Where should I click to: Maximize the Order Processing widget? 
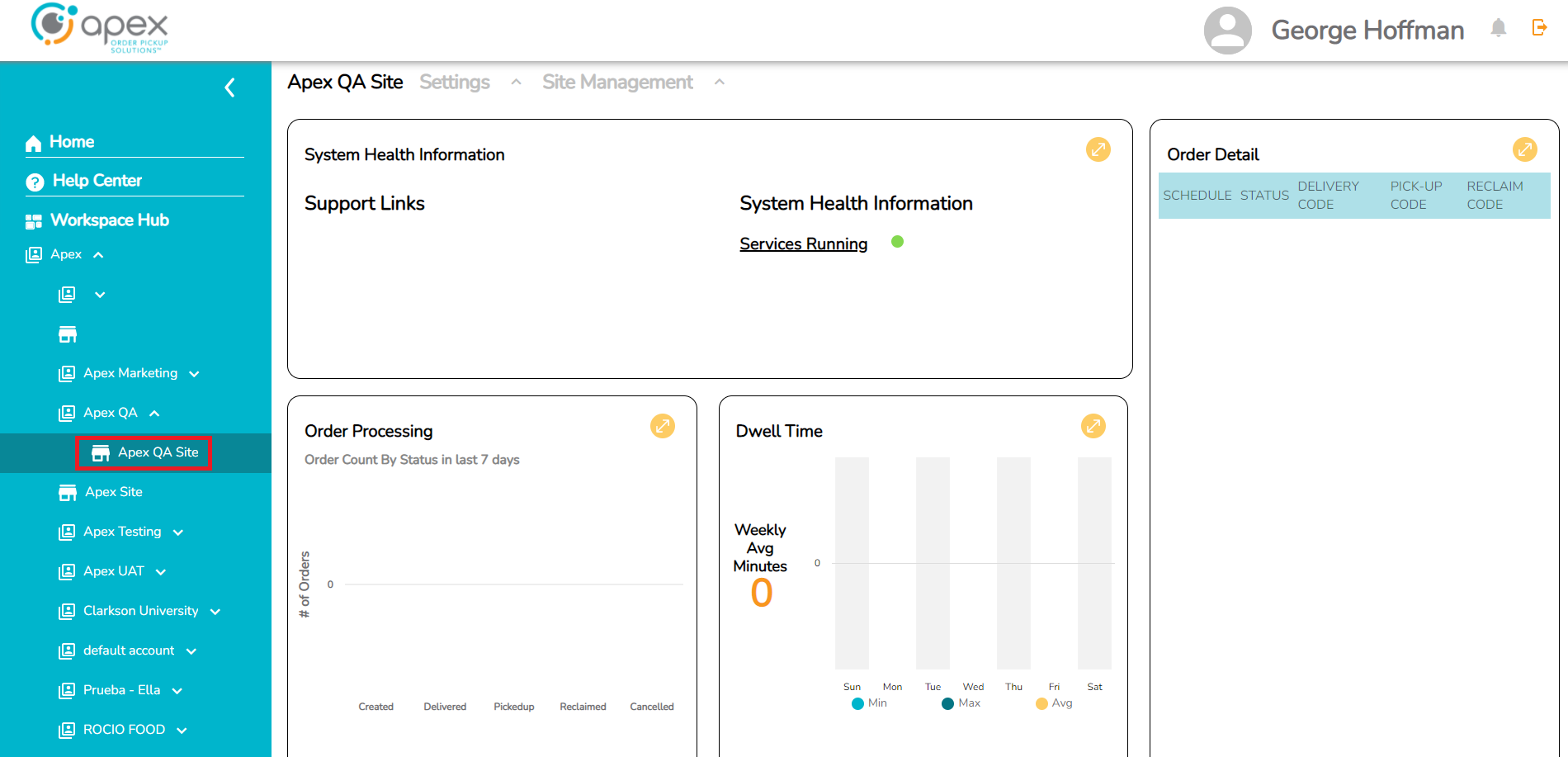click(662, 426)
